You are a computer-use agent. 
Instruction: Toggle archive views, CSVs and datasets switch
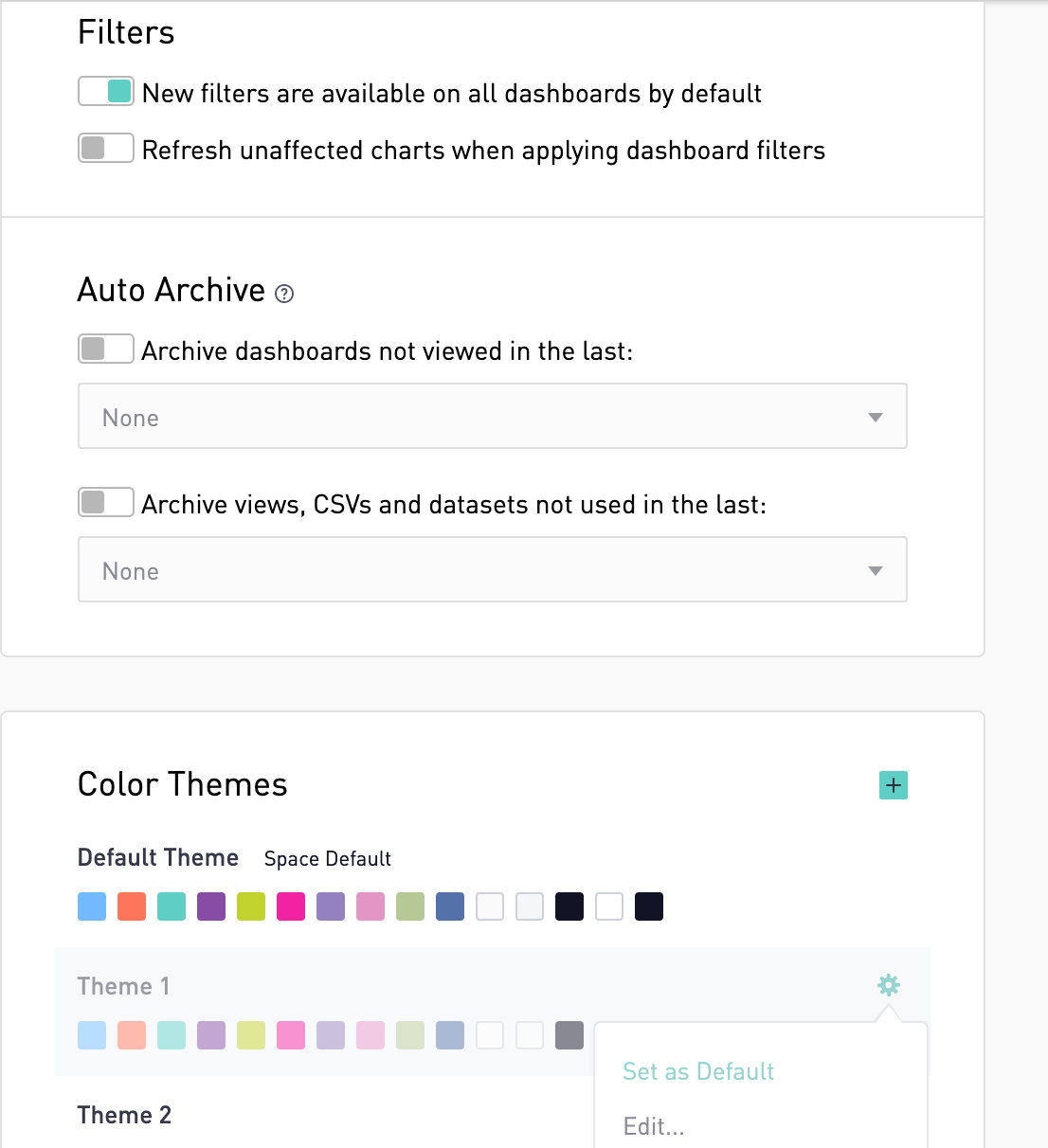click(106, 503)
